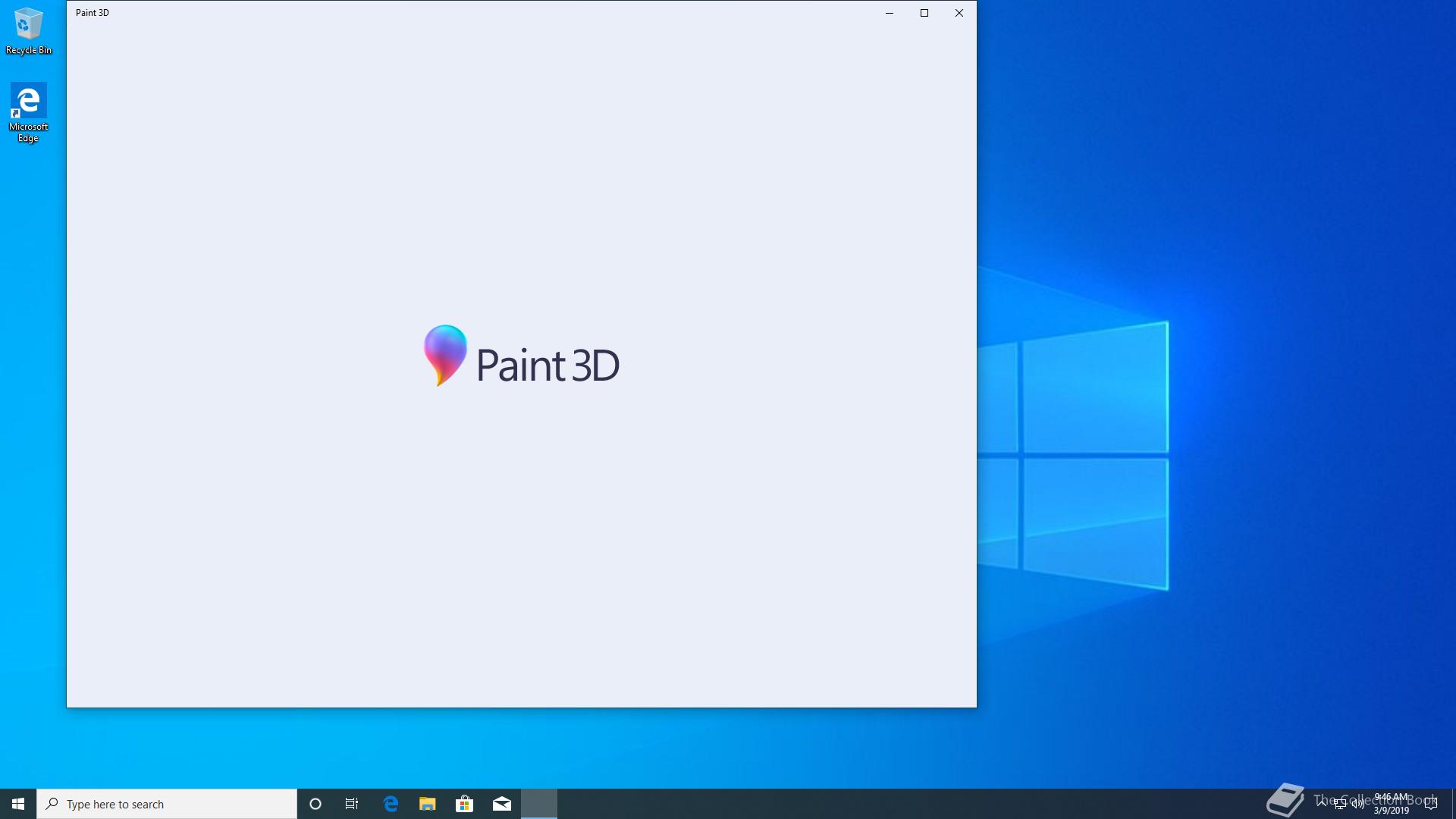Open the network status tray icon
The image size is (1456, 819).
[1340, 804]
